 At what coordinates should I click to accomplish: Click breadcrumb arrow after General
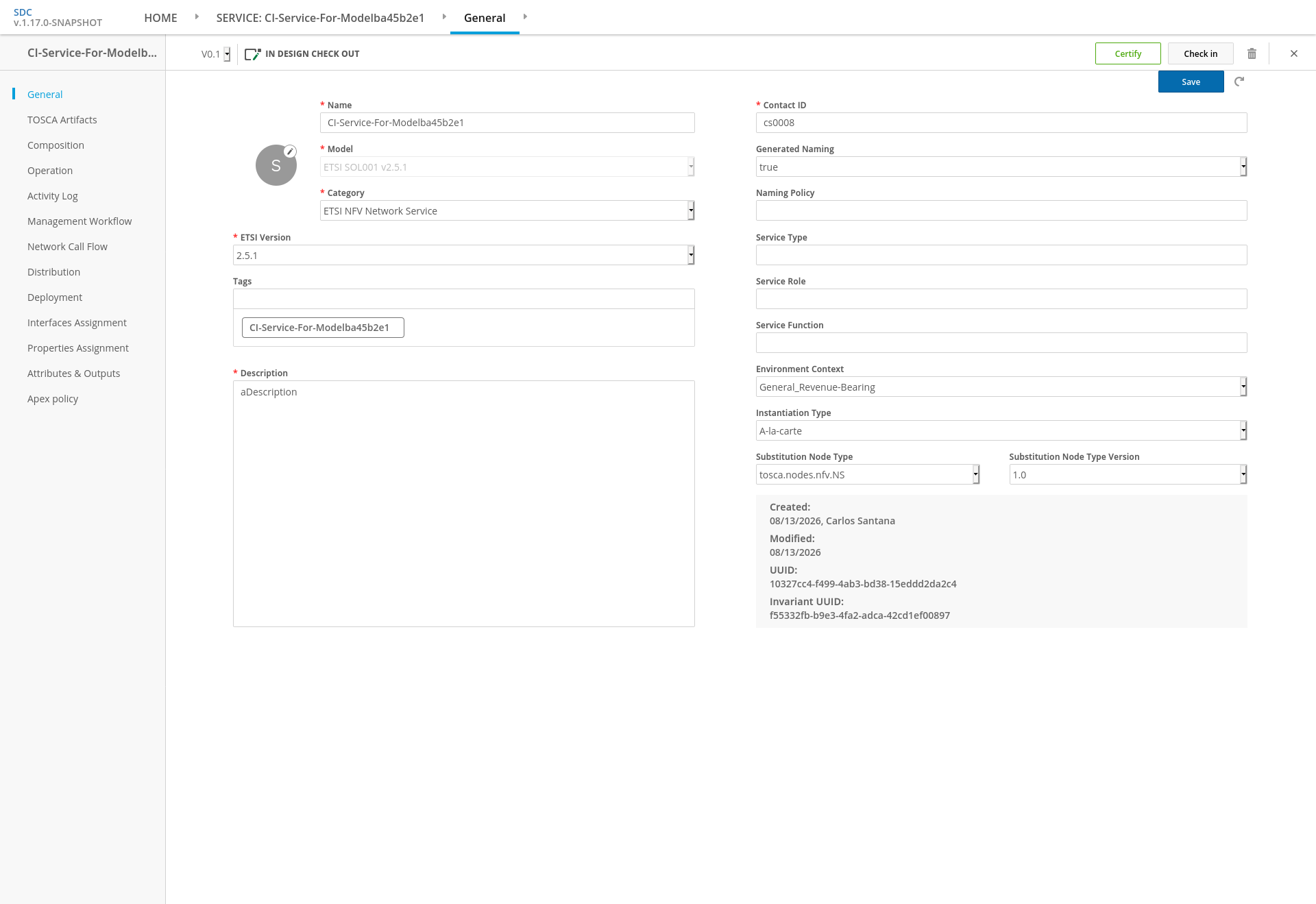point(525,16)
